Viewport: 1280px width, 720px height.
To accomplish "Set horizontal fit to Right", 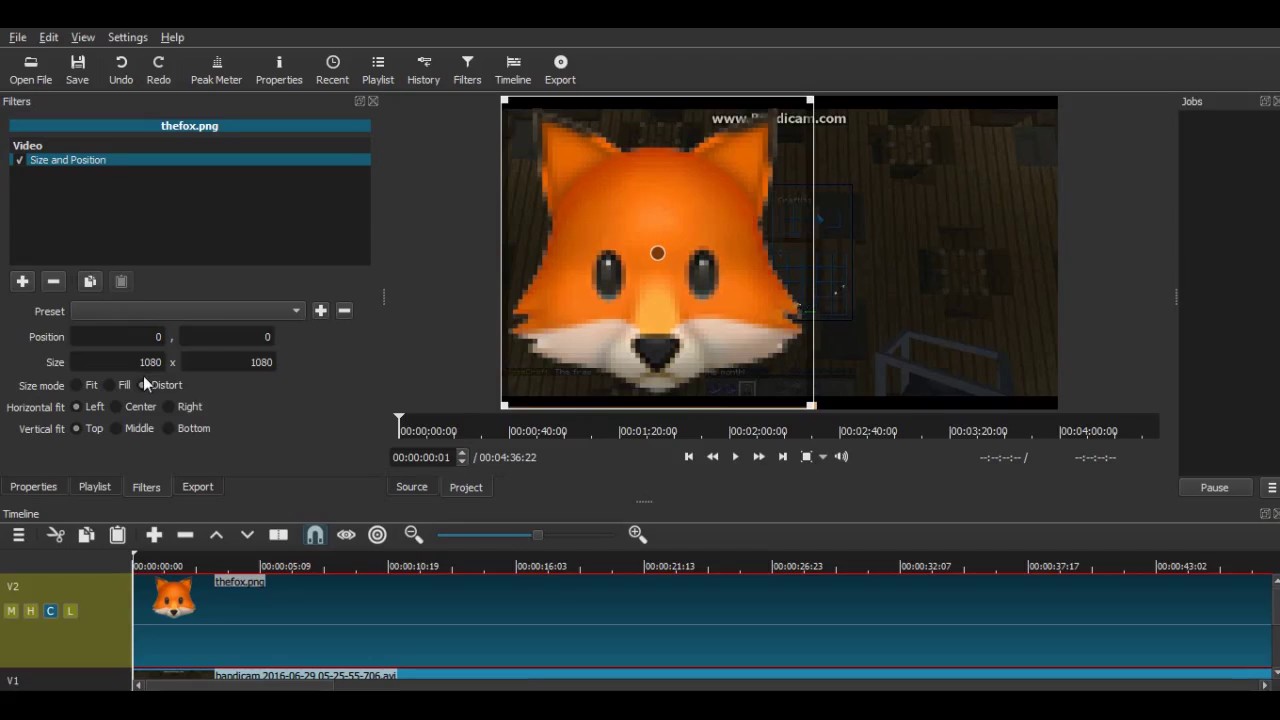I will (x=168, y=407).
